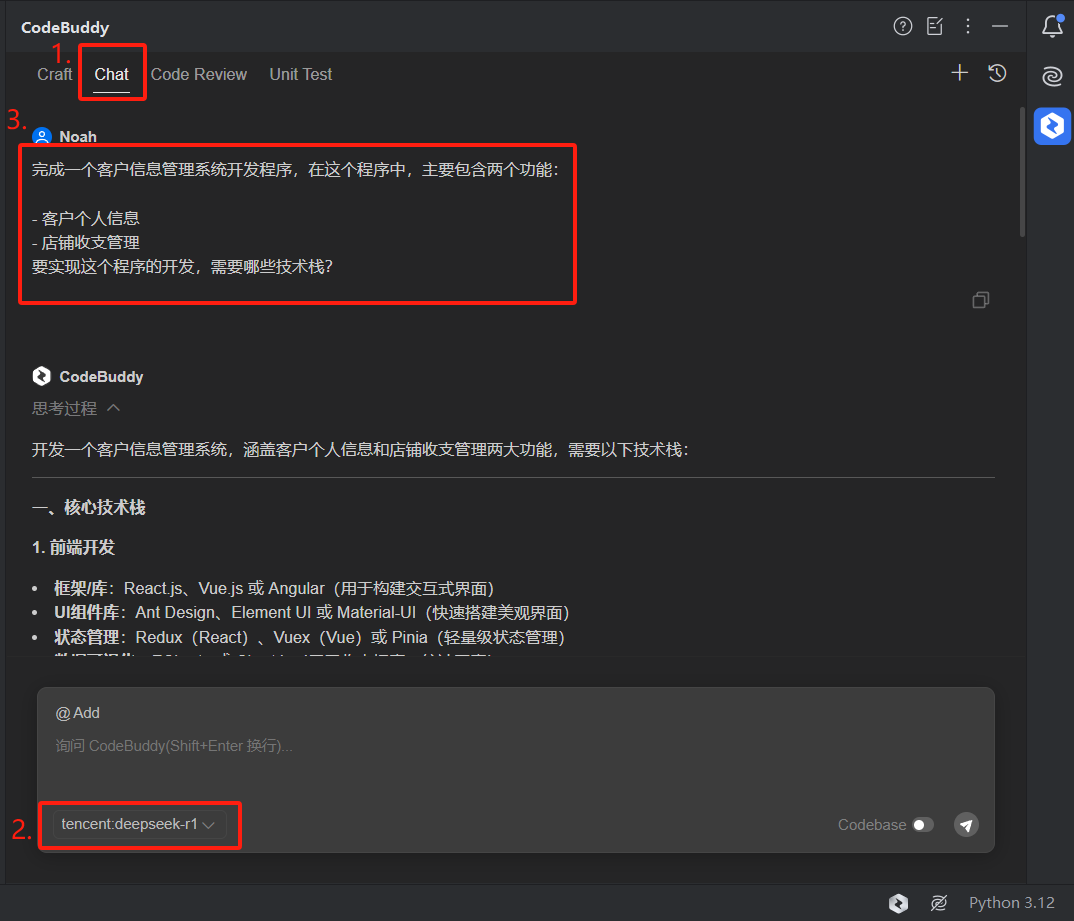Click the 1. 前端开发 subheading
This screenshot has width=1074, height=921.
pyautogui.click(x=73, y=547)
